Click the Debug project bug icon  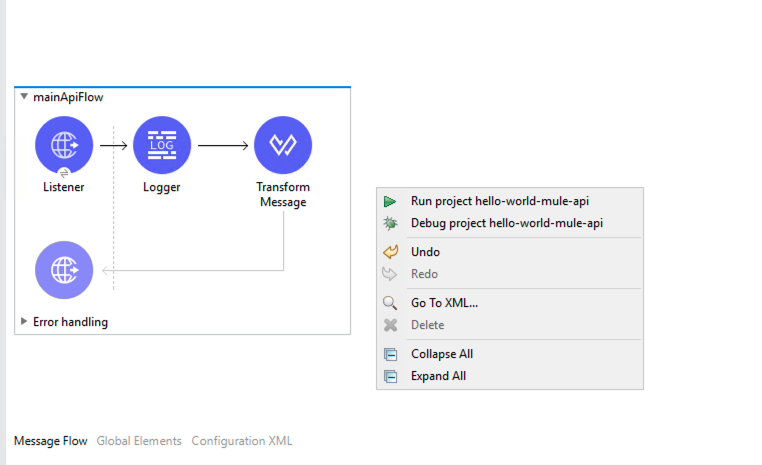coord(390,223)
